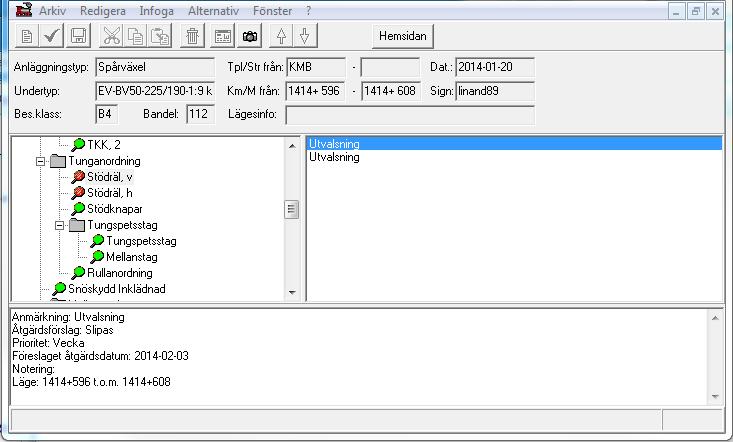Open the Redigera menu

click(x=103, y=11)
